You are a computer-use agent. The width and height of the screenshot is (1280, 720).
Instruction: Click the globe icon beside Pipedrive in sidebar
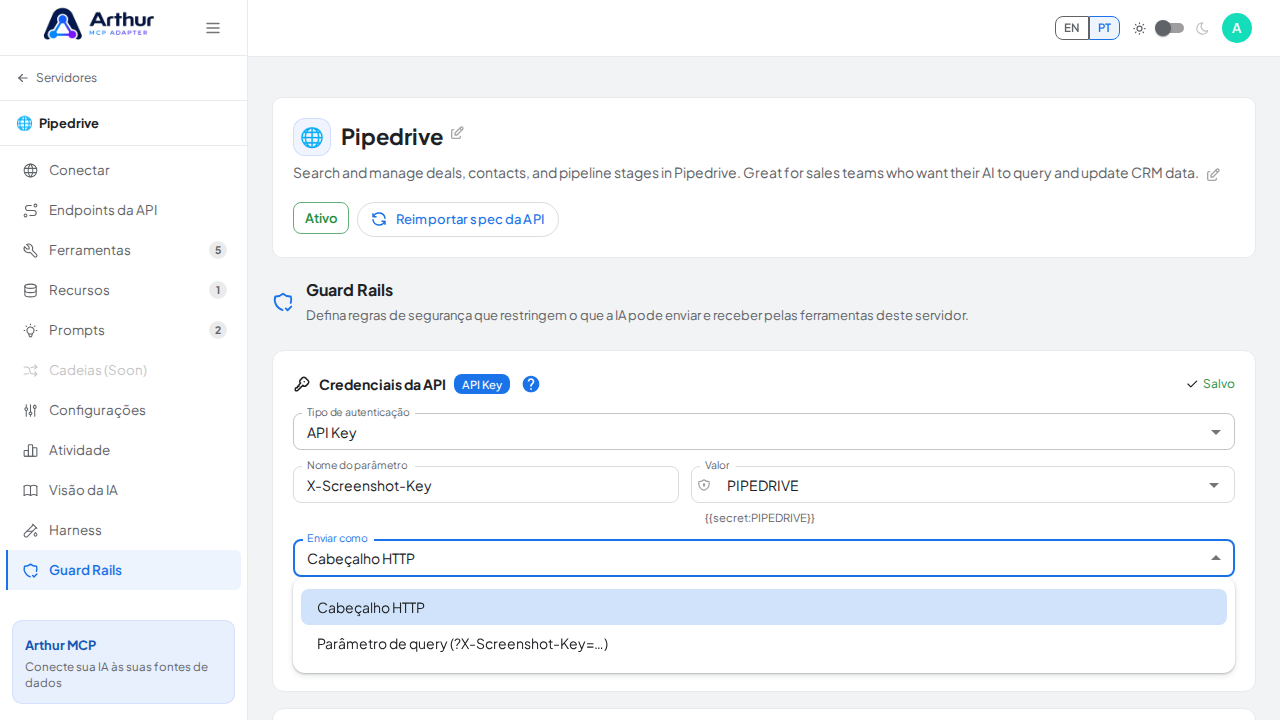pos(25,123)
